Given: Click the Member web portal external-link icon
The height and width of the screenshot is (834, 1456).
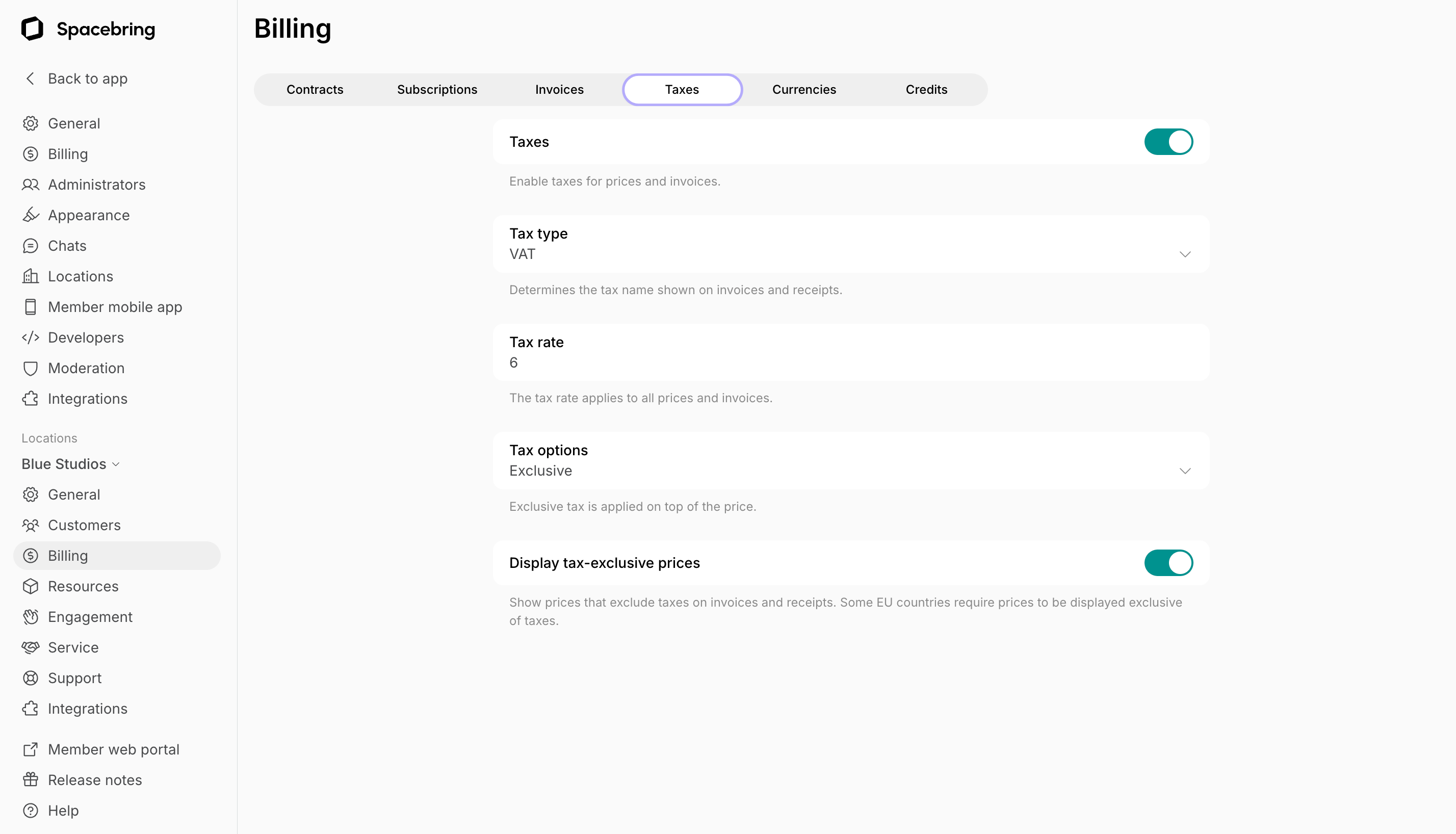Looking at the screenshot, I should tap(31, 749).
